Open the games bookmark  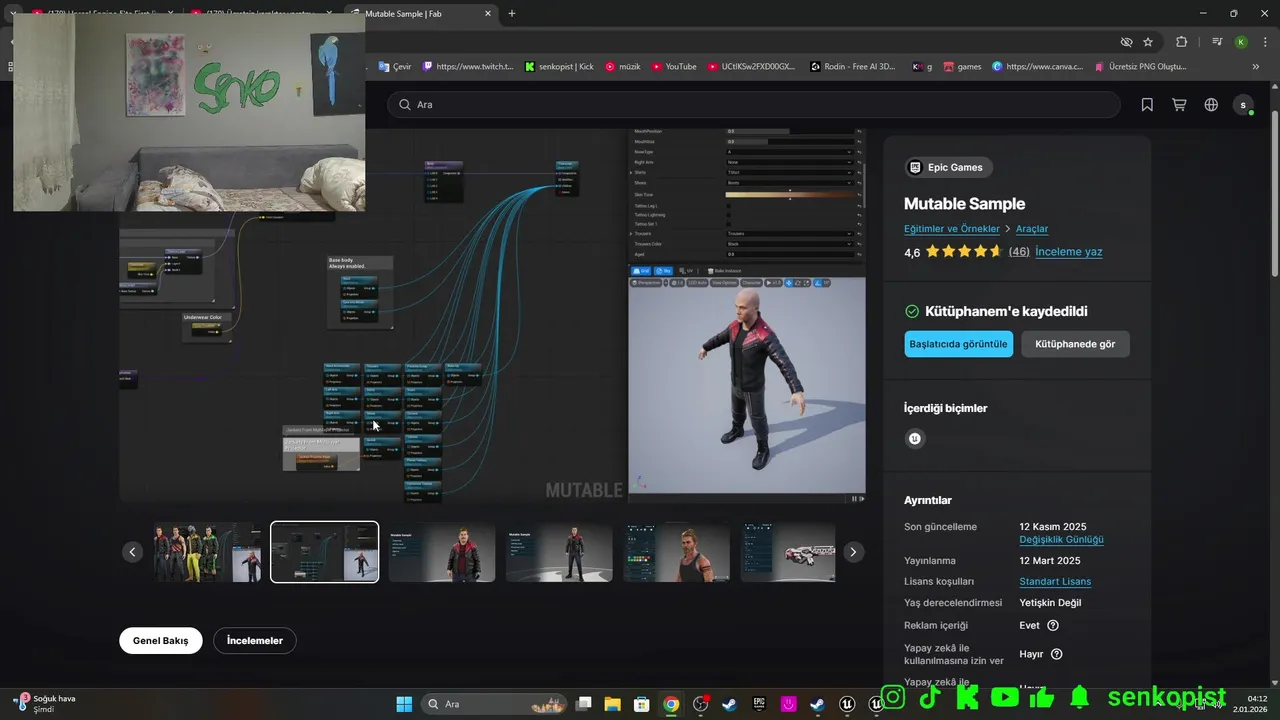[961, 66]
